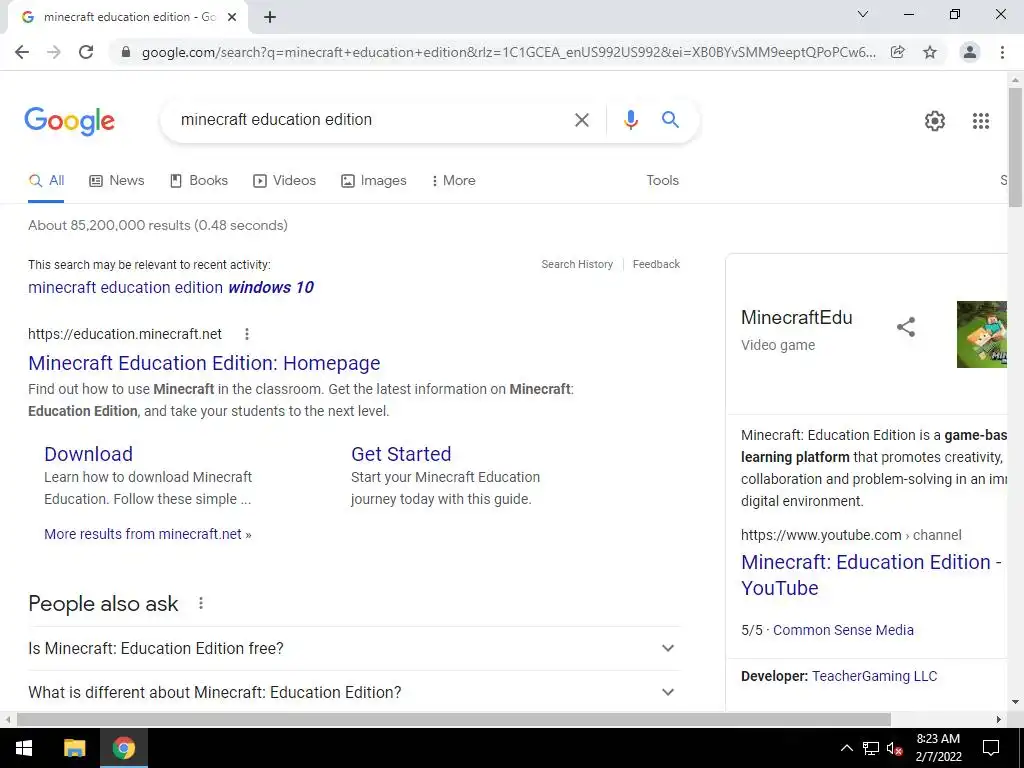Screen dimensions: 1024x768
Task: Open the Chrome three-dot menu
Action: click(x=1002, y=52)
